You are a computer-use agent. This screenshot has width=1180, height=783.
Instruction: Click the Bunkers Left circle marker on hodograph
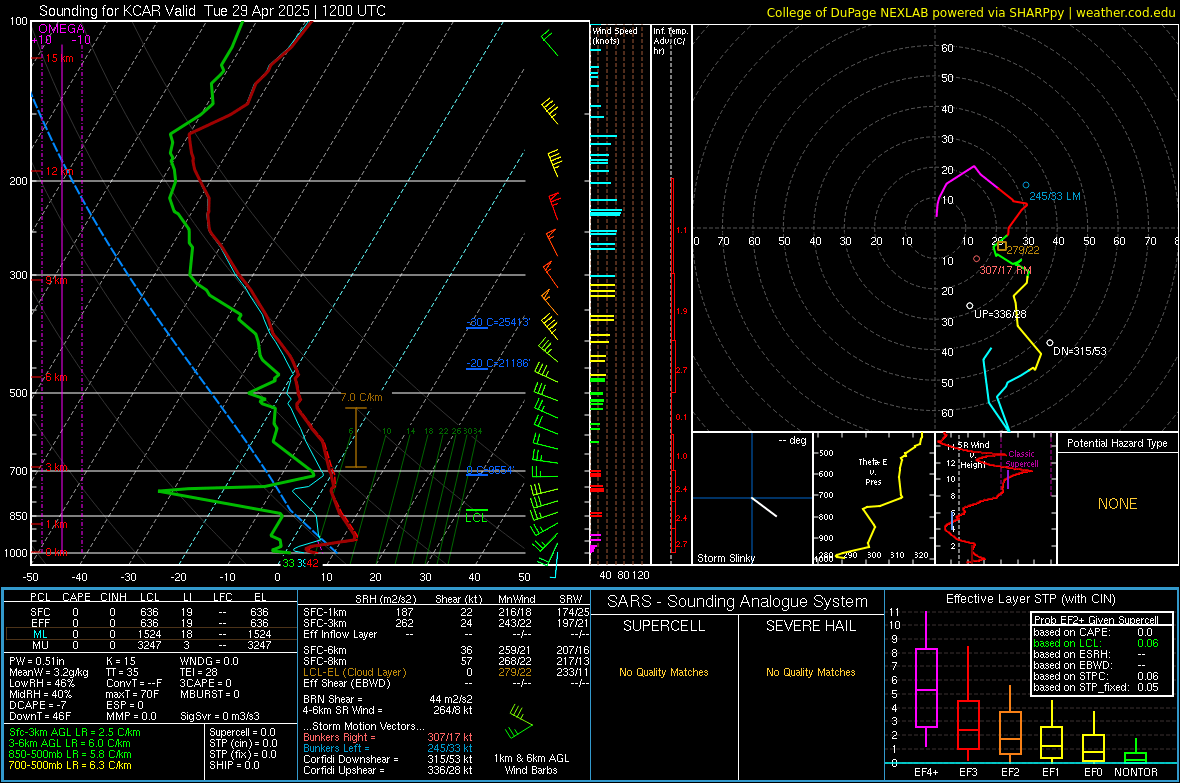(x=1026, y=184)
